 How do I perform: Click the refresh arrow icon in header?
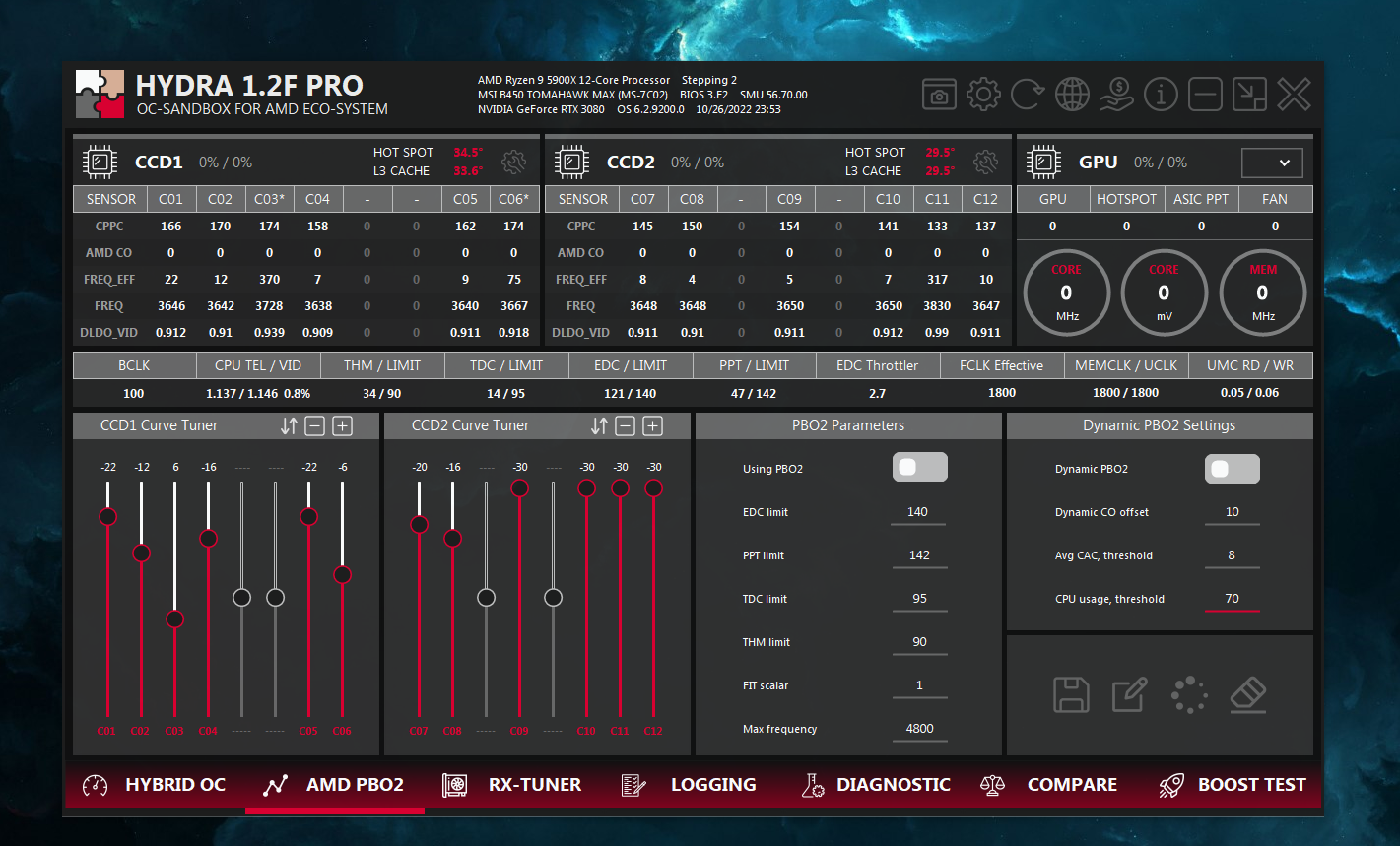[1027, 95]
